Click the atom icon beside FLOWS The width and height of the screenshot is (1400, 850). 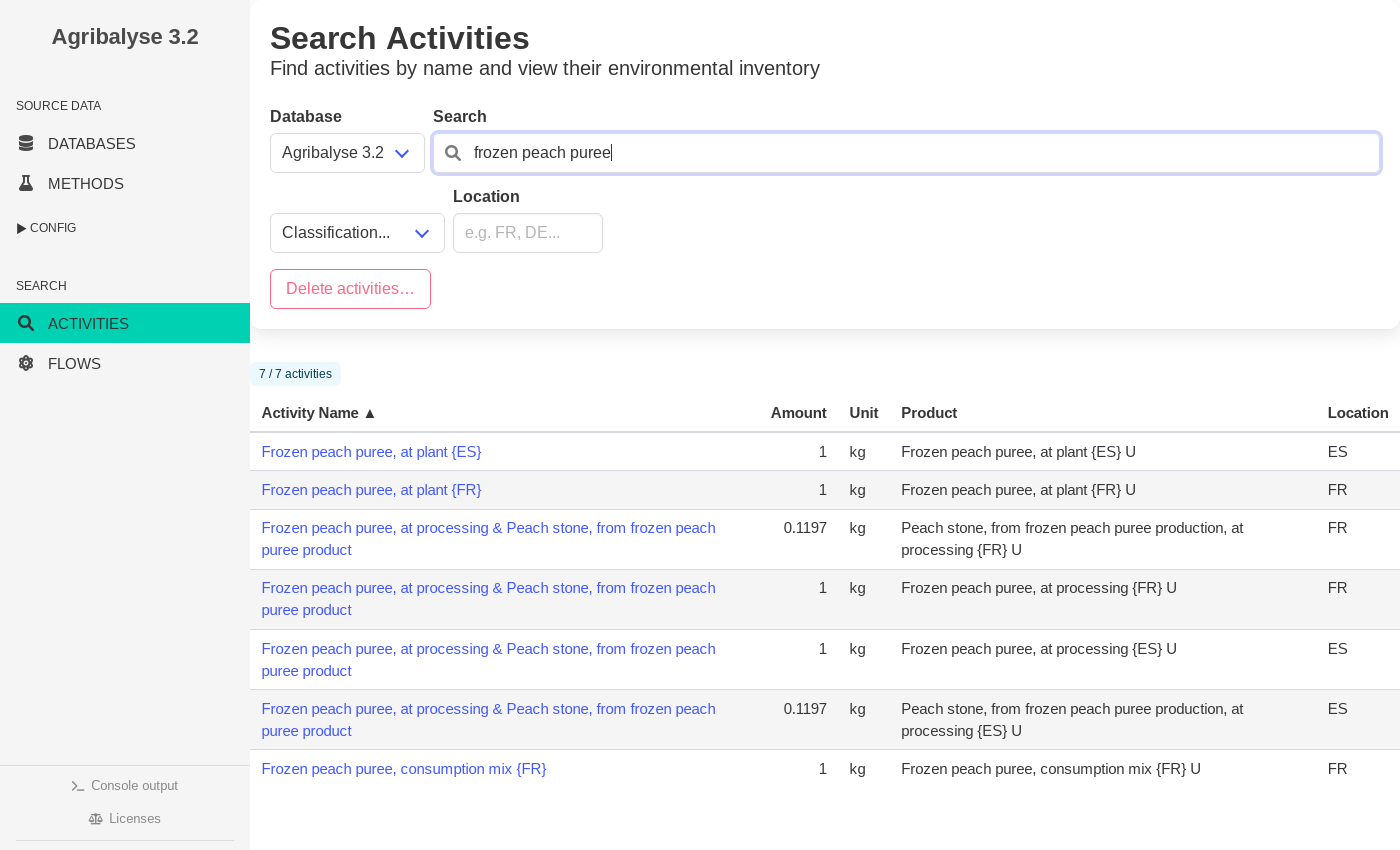point(26,364)
